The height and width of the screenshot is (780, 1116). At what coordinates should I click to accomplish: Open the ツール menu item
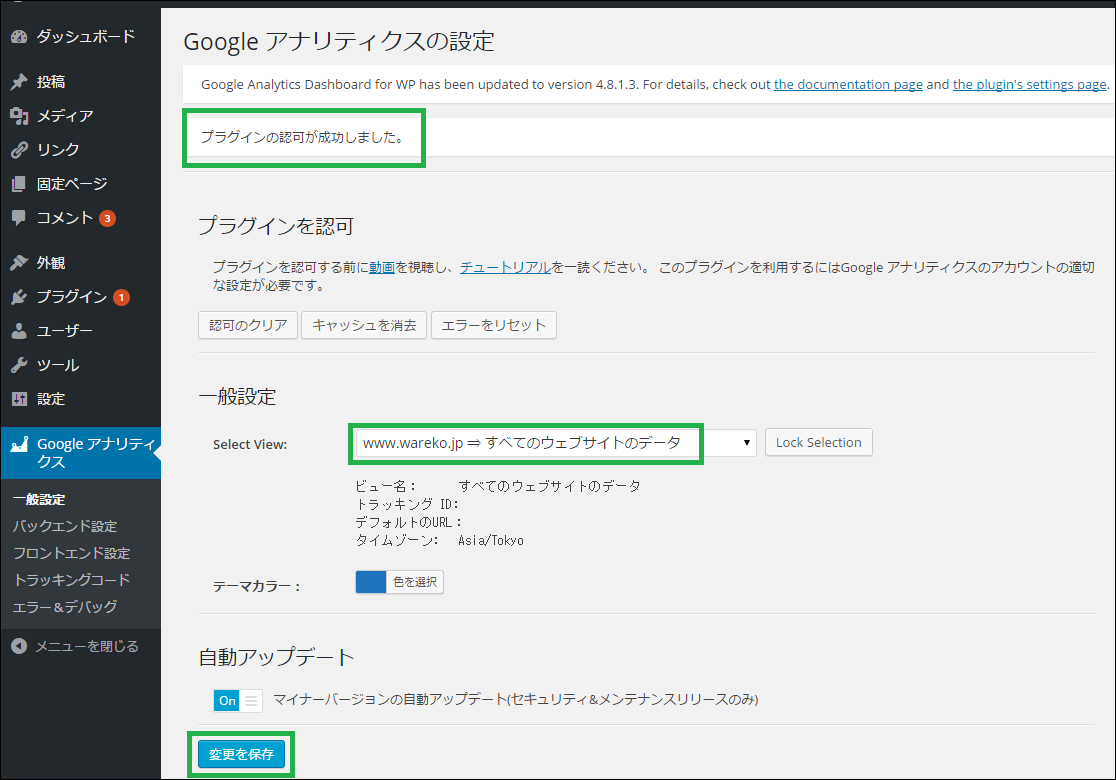coord(58,365)
